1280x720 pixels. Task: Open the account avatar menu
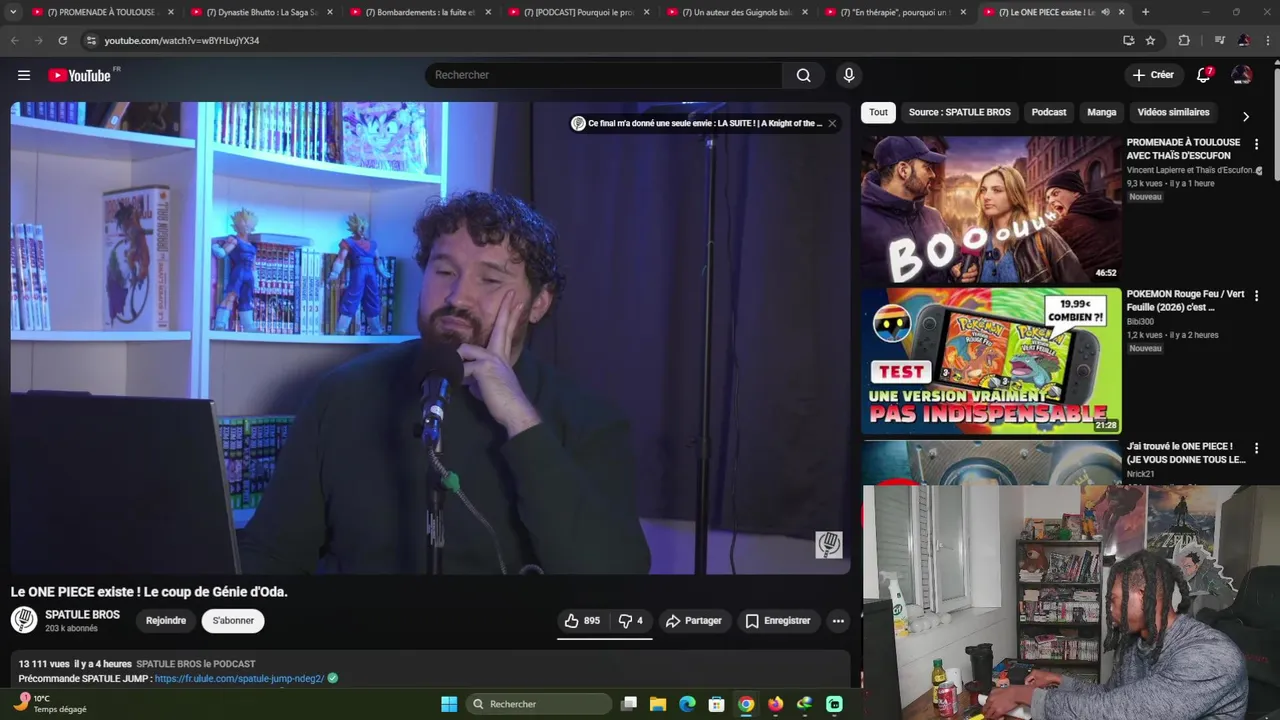pos(1242,75)
